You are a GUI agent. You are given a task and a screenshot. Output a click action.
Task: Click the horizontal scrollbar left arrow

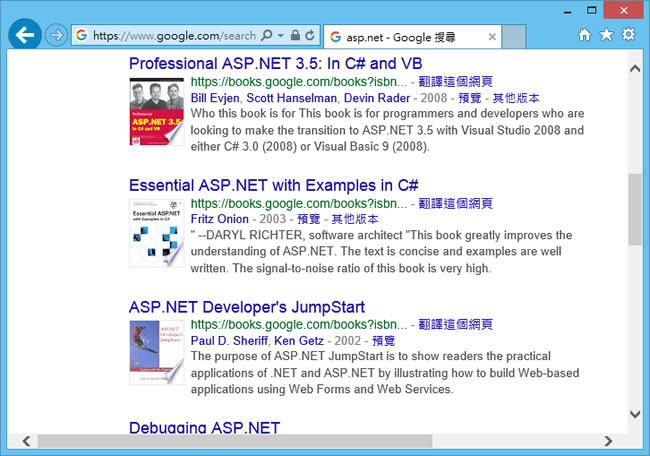(x=27, y=441)
